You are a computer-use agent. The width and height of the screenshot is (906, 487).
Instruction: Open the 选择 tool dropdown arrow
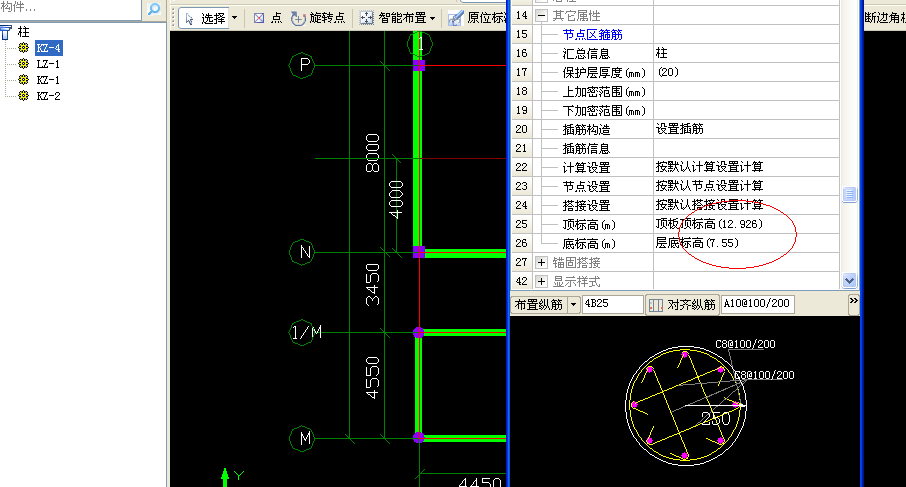coord(235,18)
